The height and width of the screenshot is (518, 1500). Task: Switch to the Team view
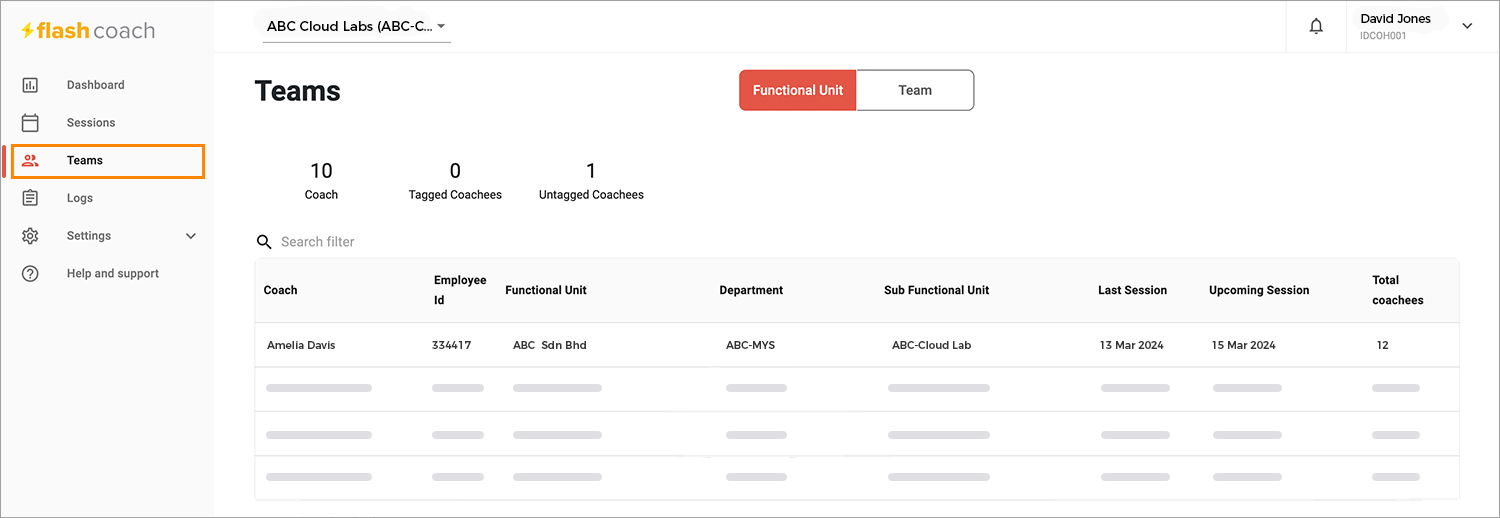click(x=915, y=90)
